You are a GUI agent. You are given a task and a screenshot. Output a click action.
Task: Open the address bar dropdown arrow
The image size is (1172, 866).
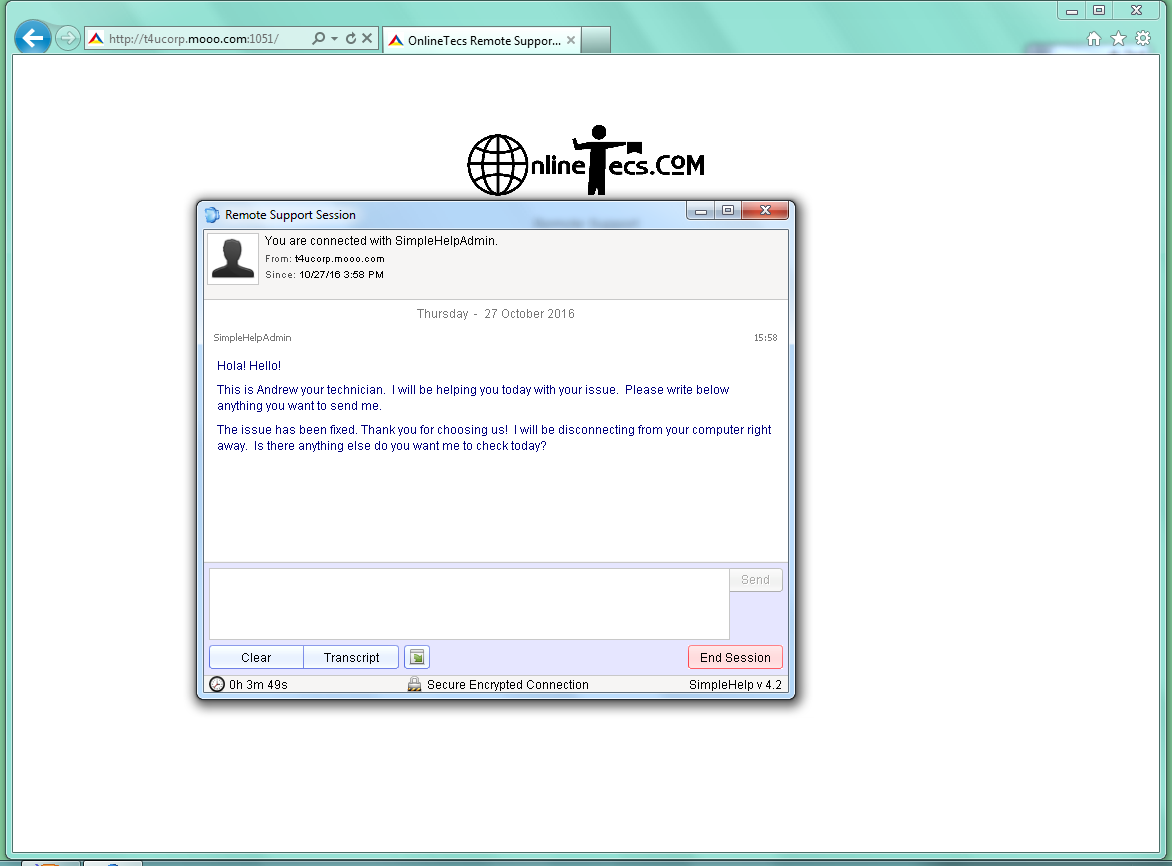click(x=334, y=38)
